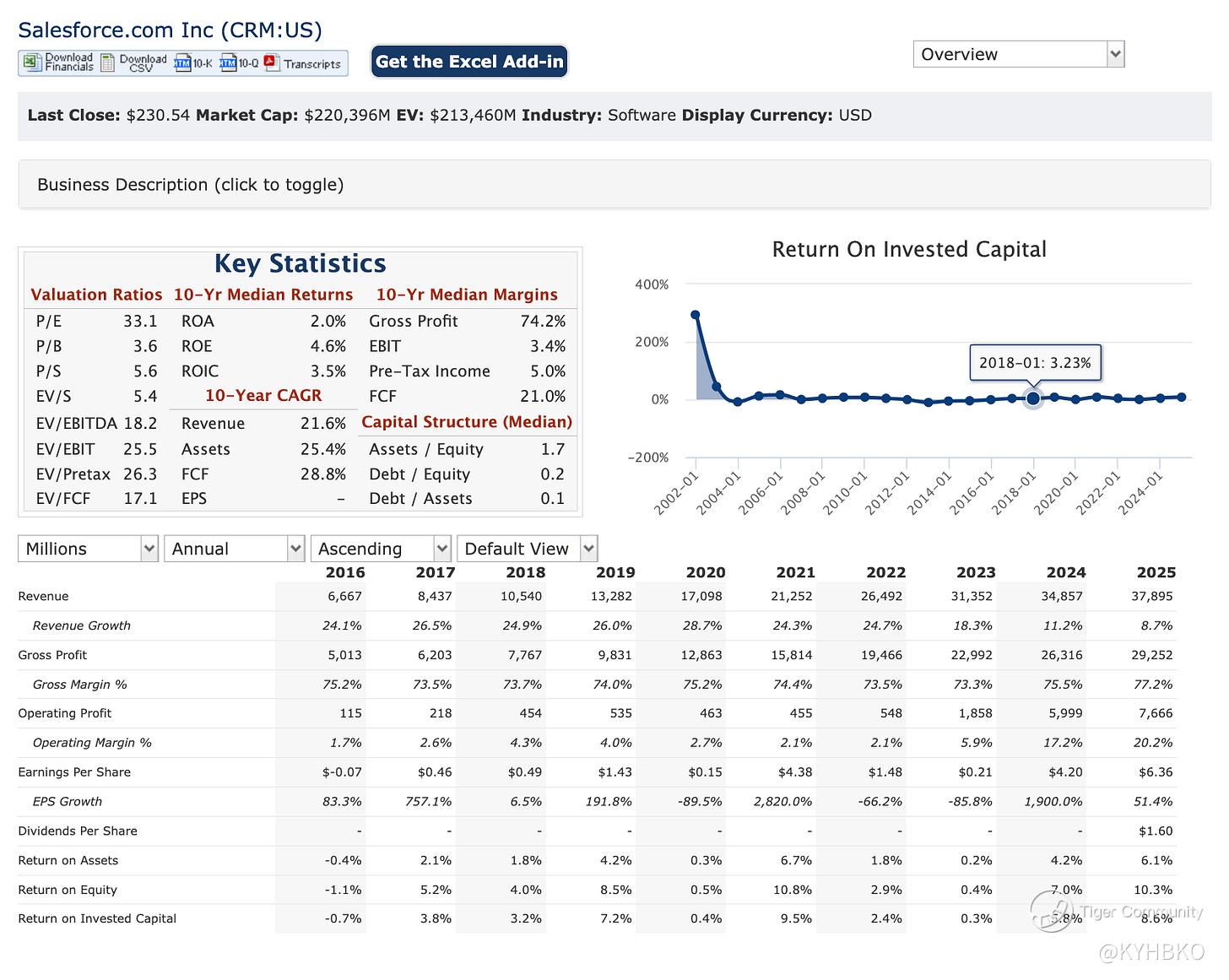The image size is (1229, 980).
Task: Click the Return on Invested Capital row label
Action: pyautogui.click(x=97, y=918)
